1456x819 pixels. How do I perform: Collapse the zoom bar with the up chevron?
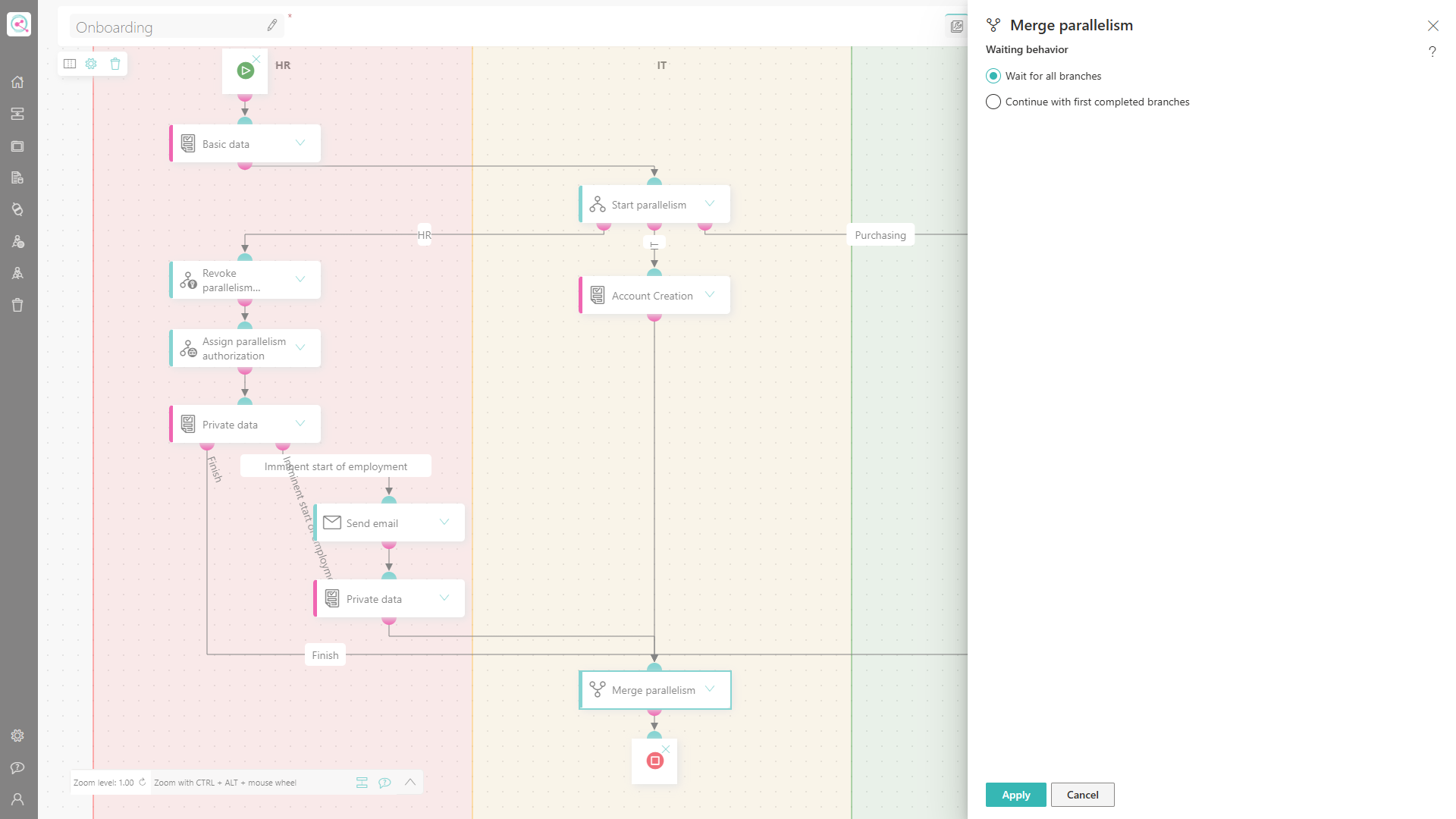point(410,782)
